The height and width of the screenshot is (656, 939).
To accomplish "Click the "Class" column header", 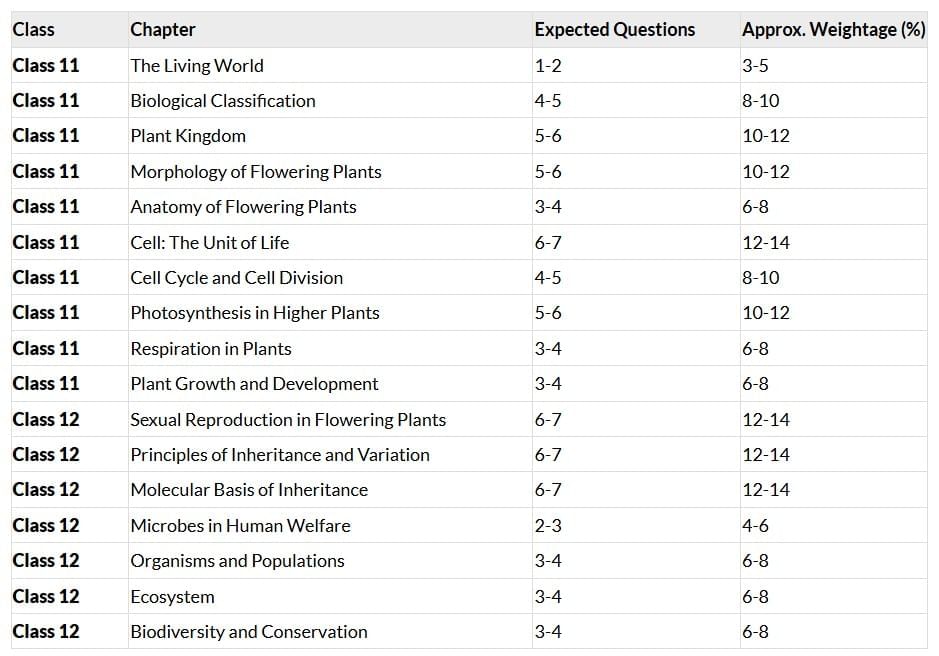I will click(x=34, y=30).
